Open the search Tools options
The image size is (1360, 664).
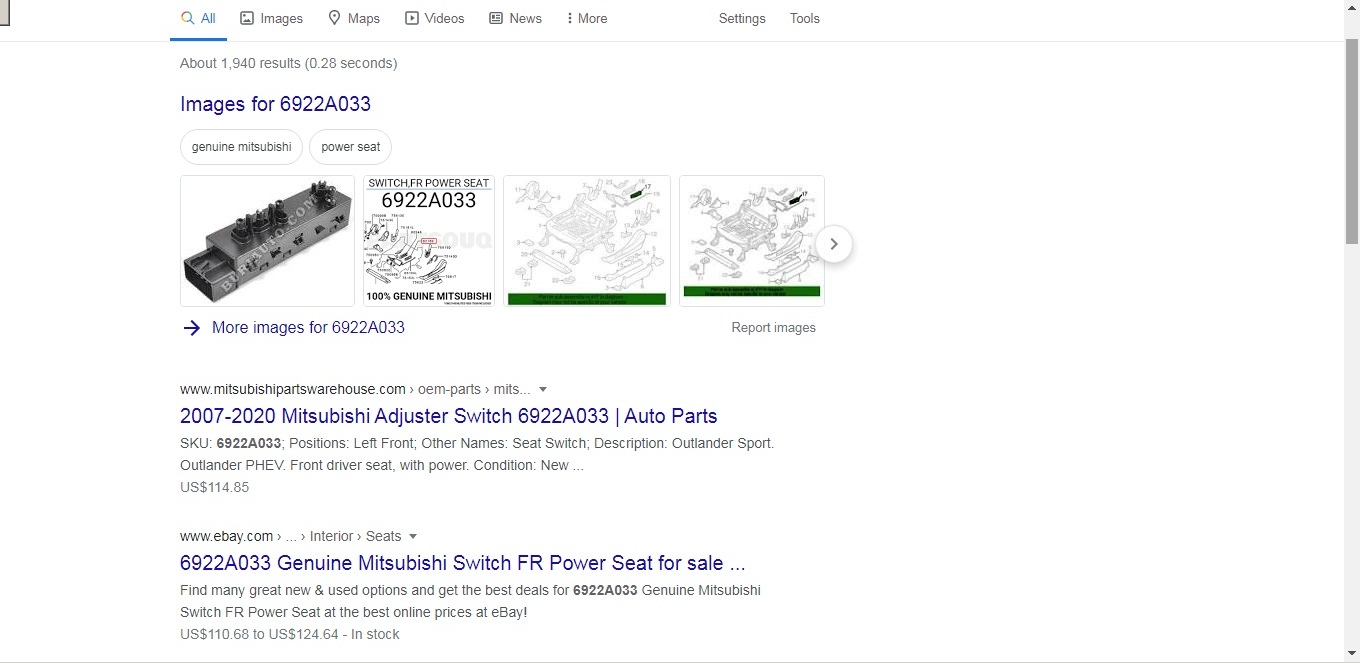pyautogui.click(x=804, y=18)
